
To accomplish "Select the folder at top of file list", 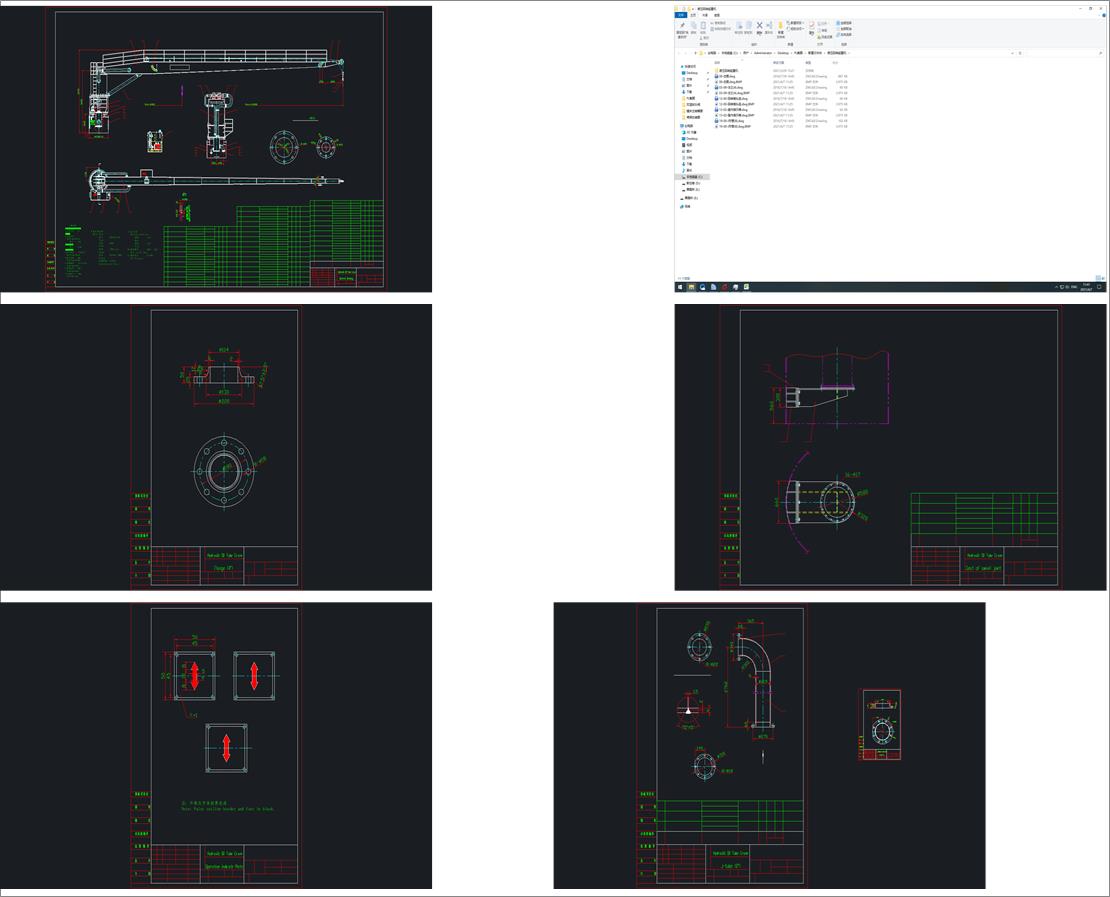I will [728, 71].
